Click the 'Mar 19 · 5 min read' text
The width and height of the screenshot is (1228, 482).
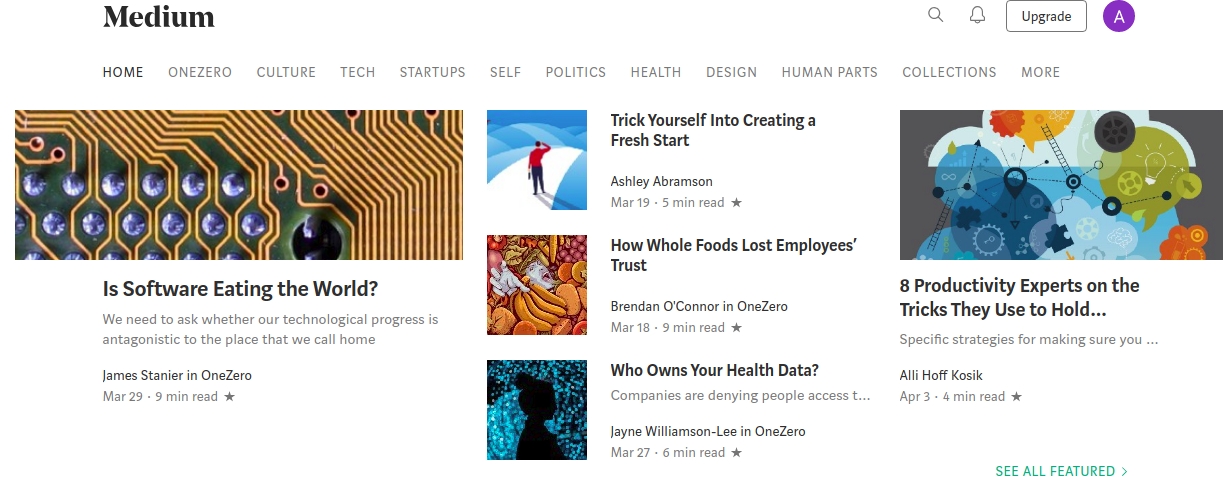(668, 203)
